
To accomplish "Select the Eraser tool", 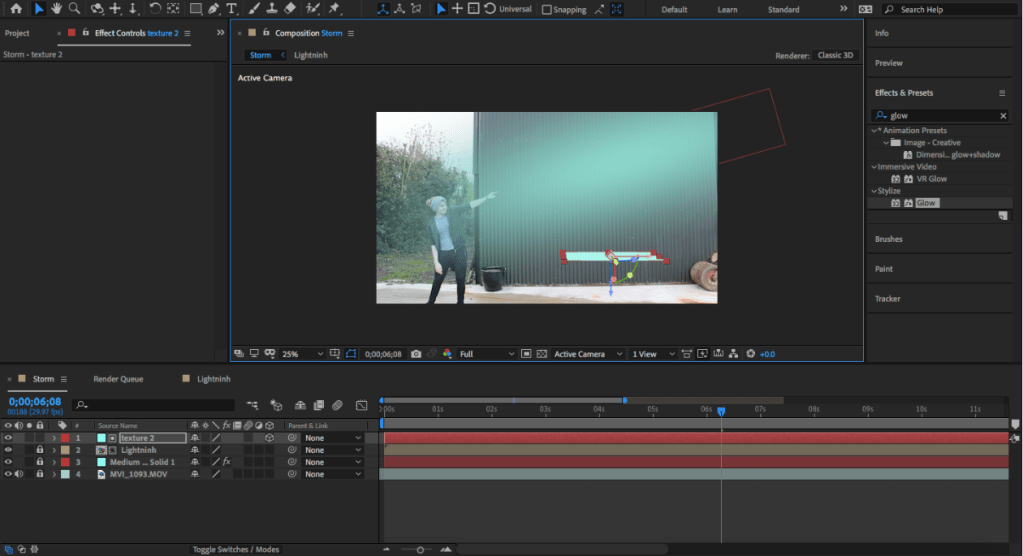I will click(x=290, y=9).
